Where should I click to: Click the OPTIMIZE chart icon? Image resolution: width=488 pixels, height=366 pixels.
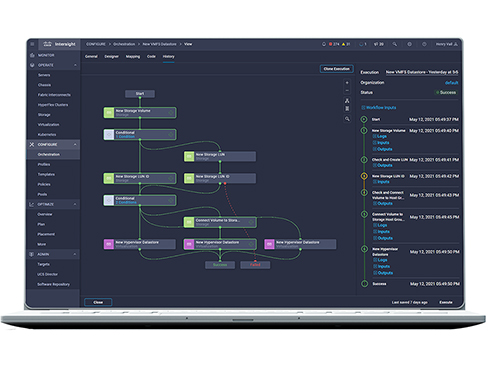point(32,204)
